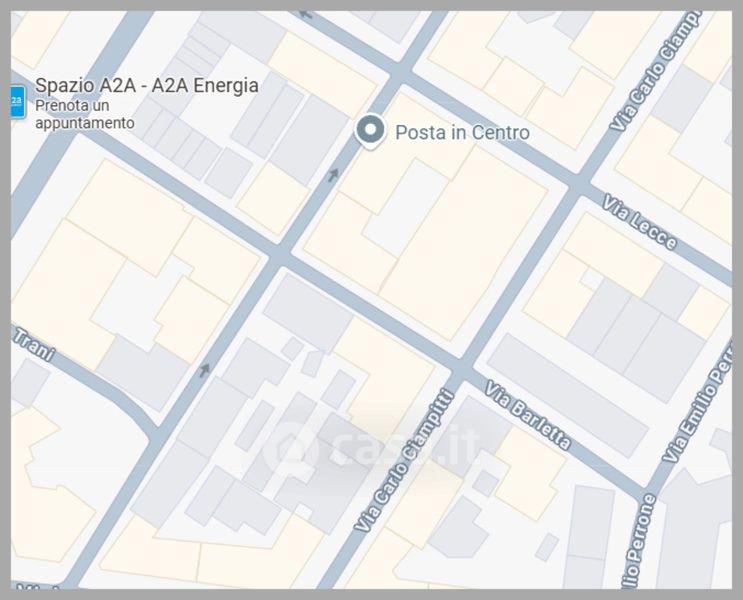Select the Via Lecce street label
Screen dimensions: 743x600
[640, 223]
